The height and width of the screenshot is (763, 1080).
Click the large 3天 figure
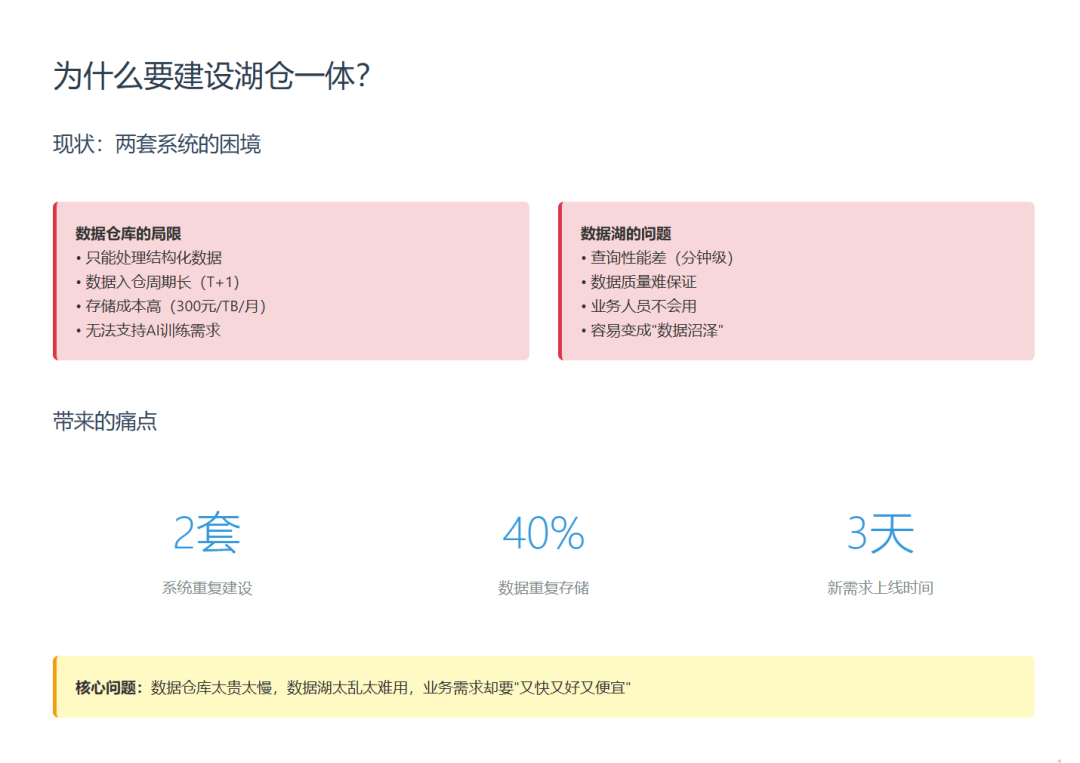pos(880,532)
